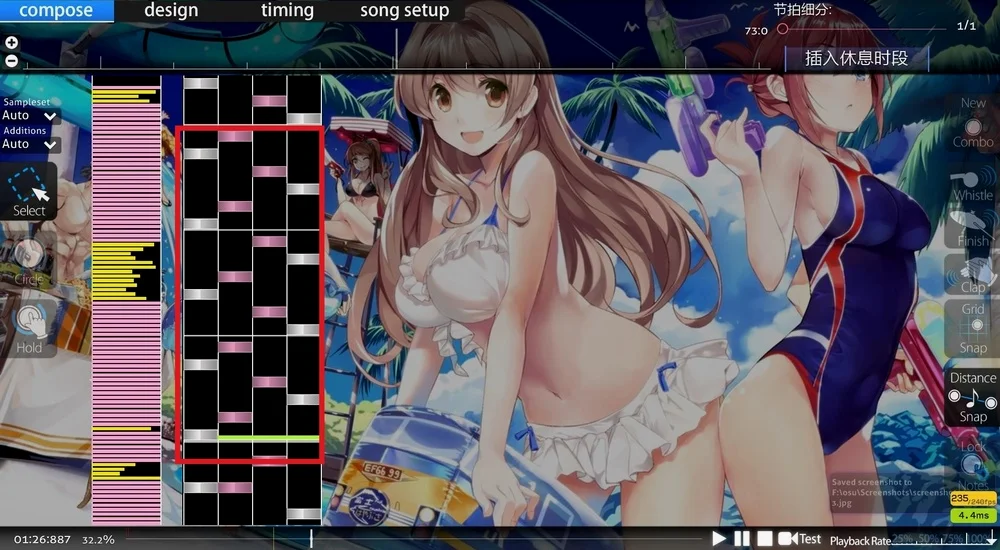The height and width of the screenshot is (550, 1000).
Task: Toggle Lock Notes
Action: click(x=973, y=465)
